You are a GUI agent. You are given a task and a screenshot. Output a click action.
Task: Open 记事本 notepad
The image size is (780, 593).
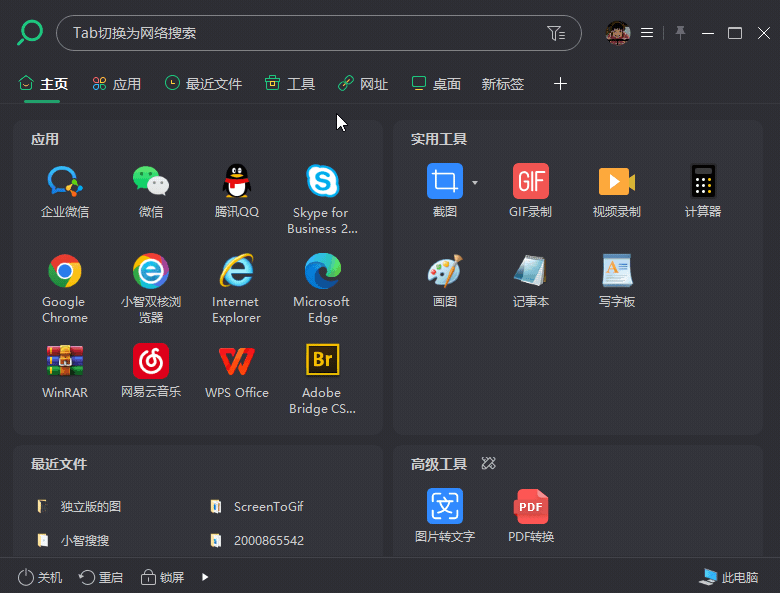(x=531, y=281)
